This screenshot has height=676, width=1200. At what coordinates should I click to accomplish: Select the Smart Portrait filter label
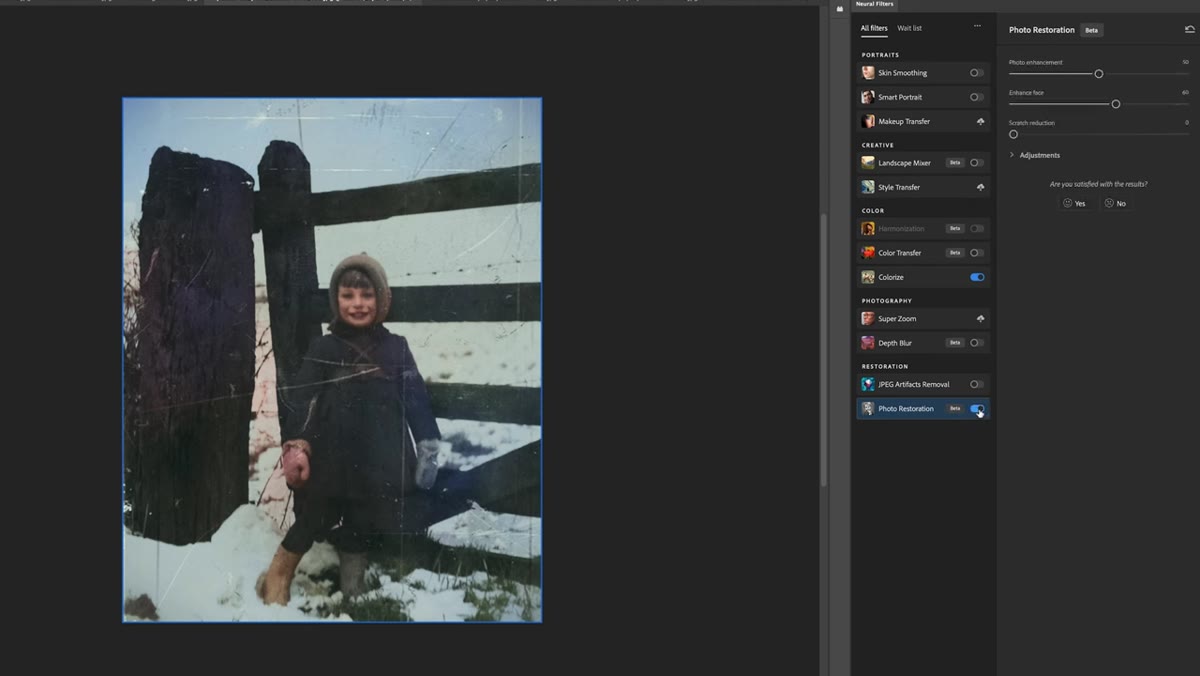point(900,97)
